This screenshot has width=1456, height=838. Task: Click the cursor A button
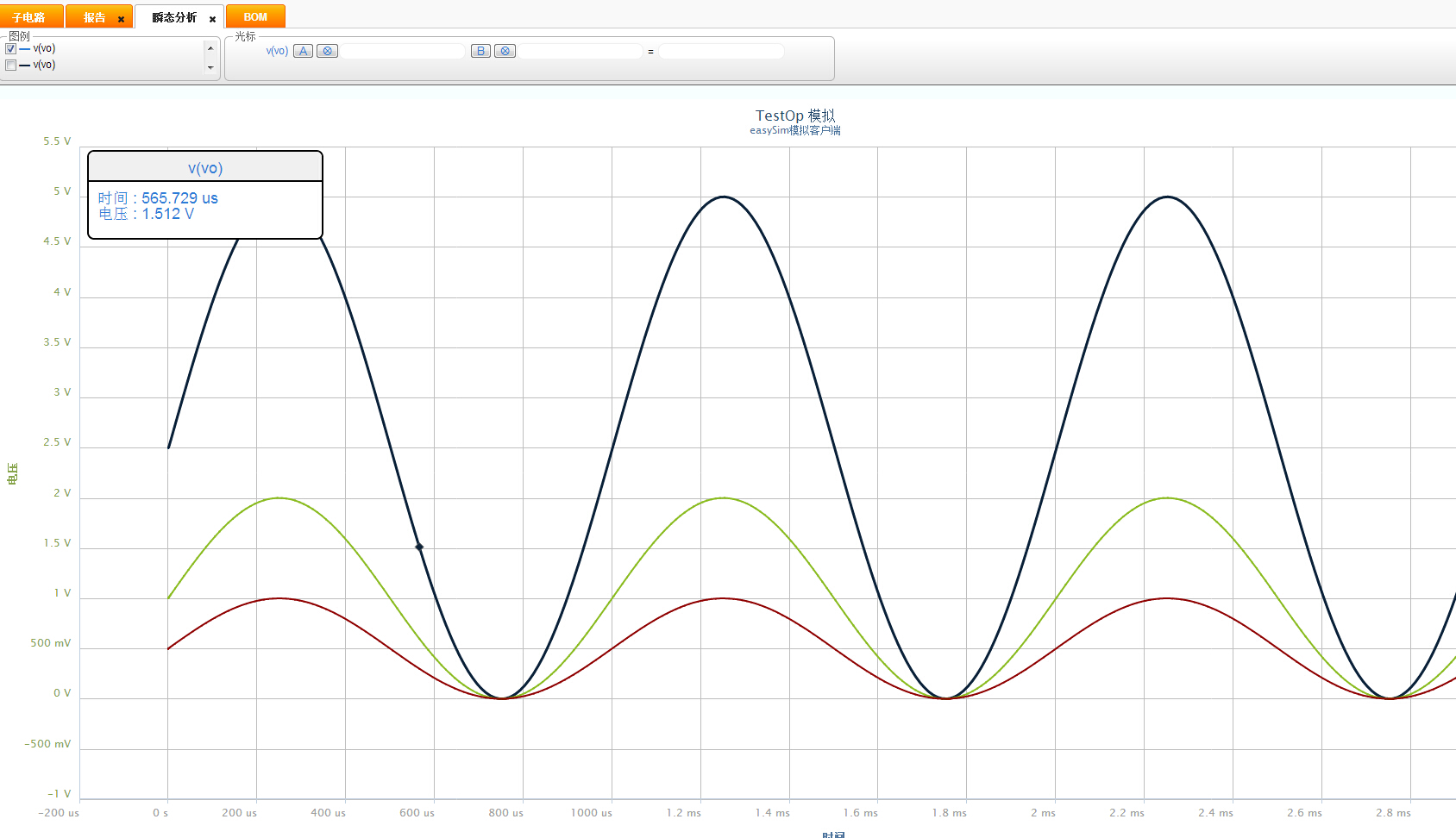coord(303,51)
